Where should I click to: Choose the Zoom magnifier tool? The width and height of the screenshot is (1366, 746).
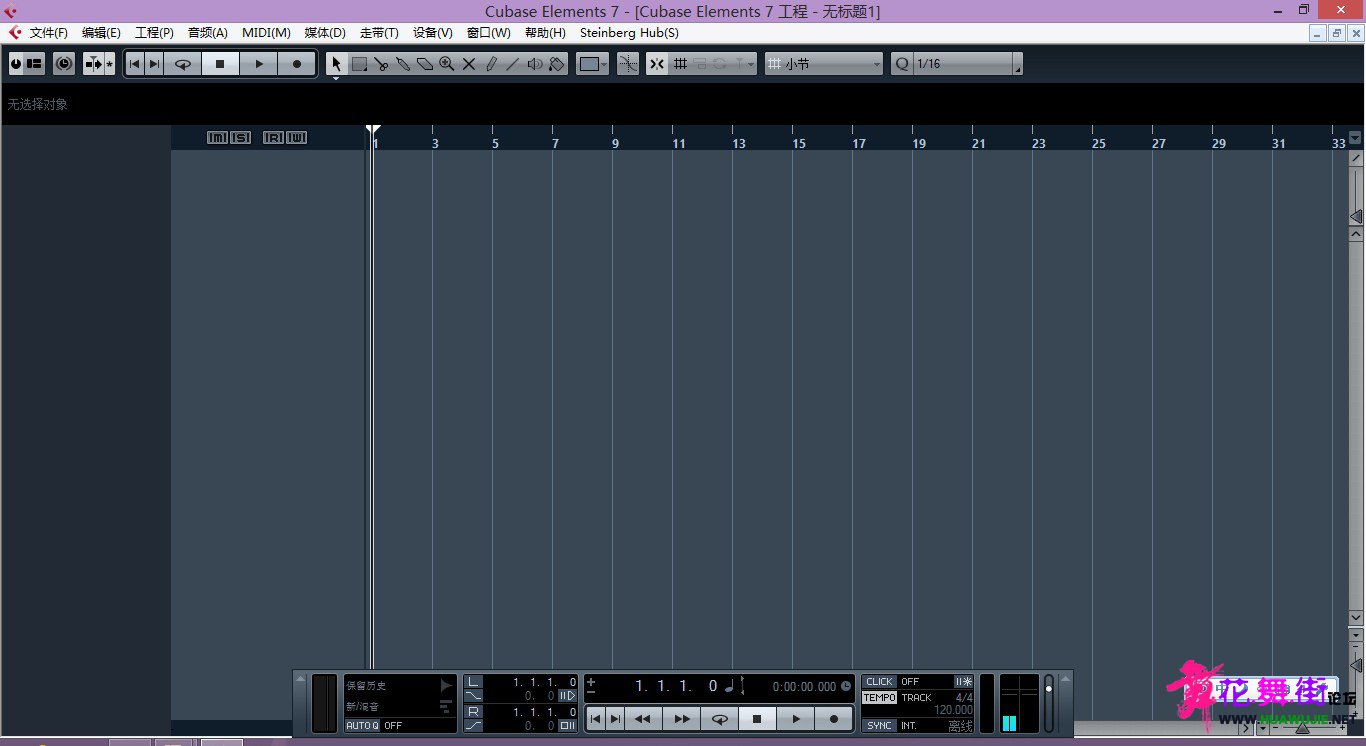point(447,64)
